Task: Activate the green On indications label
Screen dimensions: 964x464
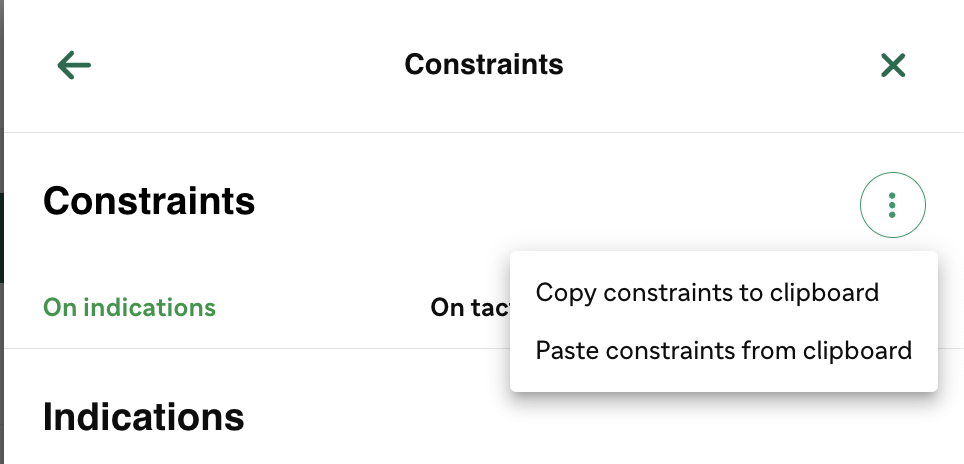Action: tap(129, 307)
